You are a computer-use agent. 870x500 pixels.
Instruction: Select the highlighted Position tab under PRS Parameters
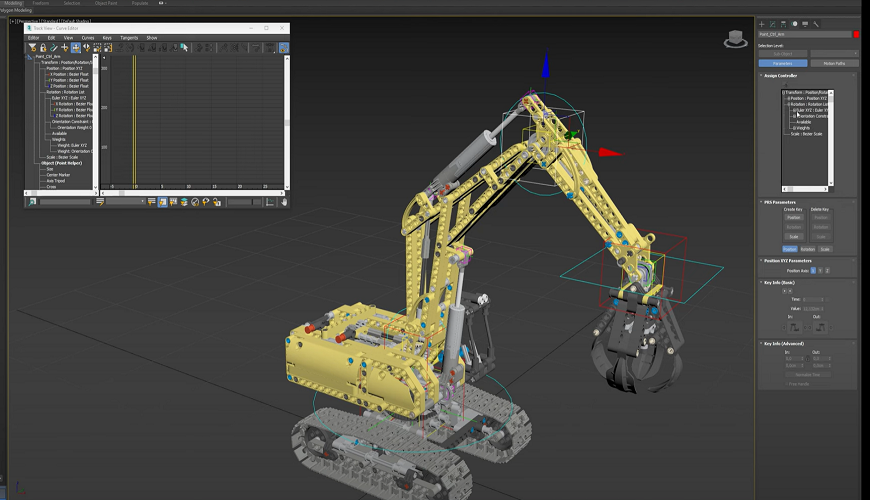(x=790, y=249)
